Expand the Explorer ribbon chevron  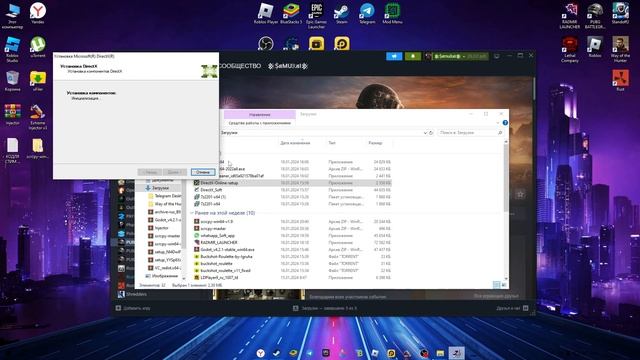[x=498, y=122]
